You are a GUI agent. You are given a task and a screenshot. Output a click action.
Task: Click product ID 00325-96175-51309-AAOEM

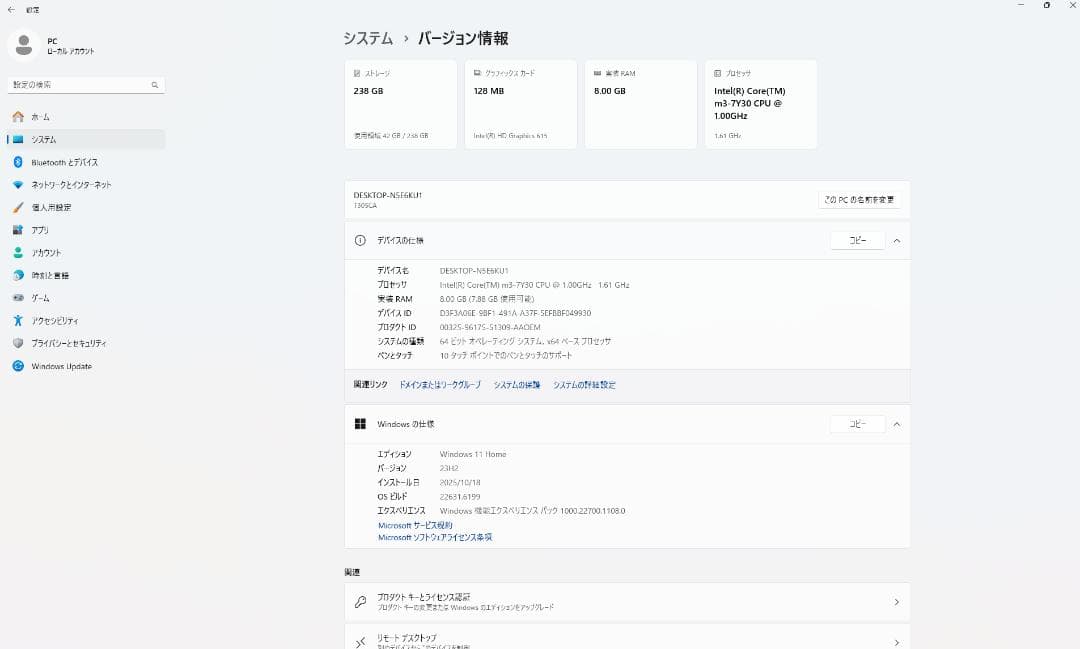(490, 327)
